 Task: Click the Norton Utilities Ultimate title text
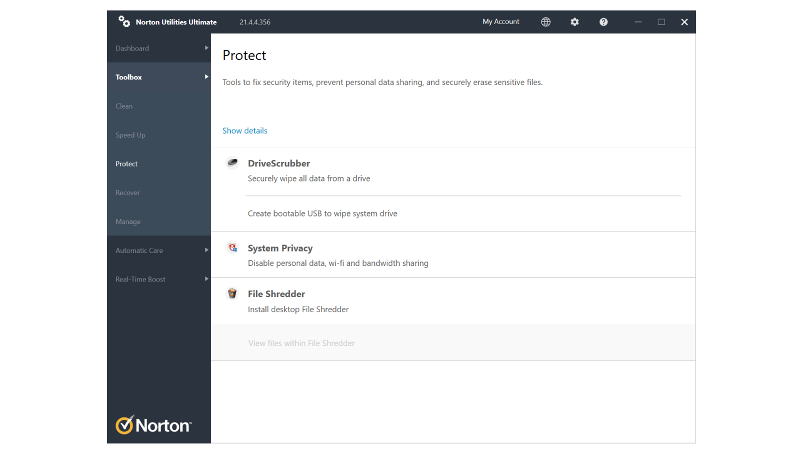(x=176, y=22)
